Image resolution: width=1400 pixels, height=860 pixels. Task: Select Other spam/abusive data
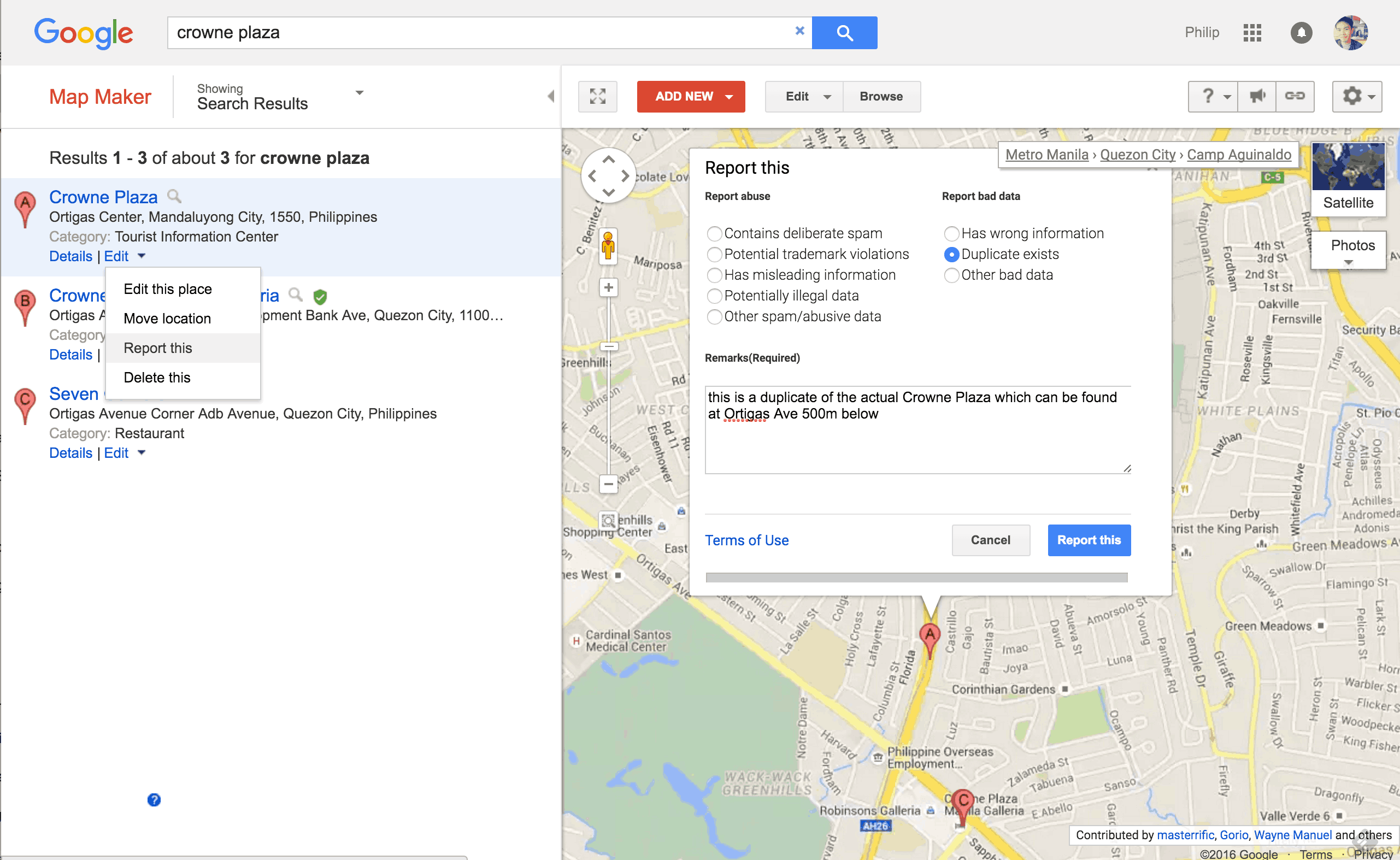[x=714, y=317]
